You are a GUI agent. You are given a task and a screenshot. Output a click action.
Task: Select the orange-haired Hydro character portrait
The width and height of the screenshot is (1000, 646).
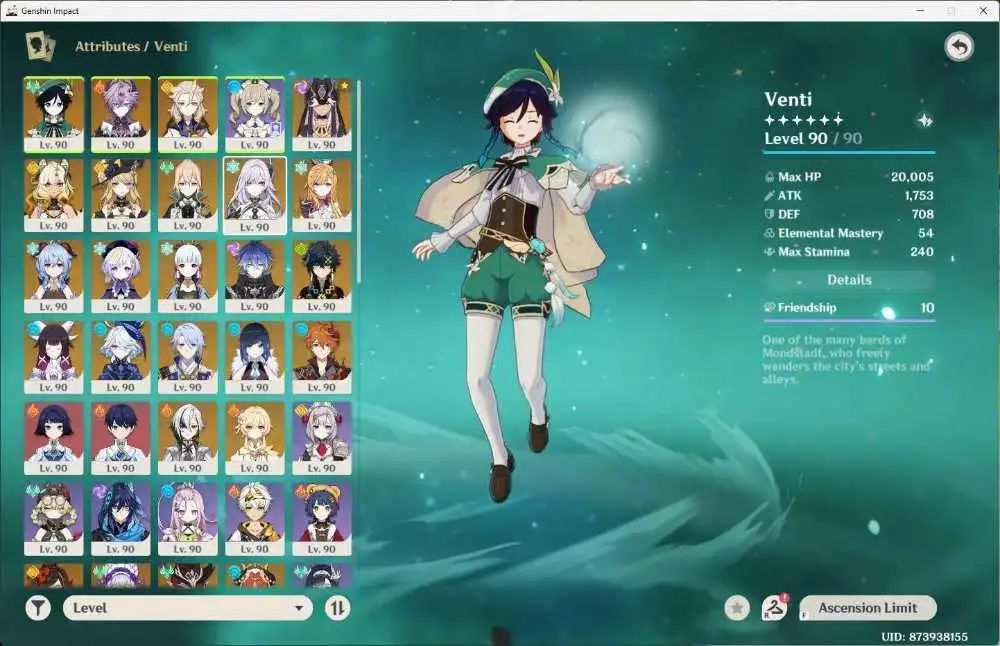pyautogui.click(x=321, y=357)
